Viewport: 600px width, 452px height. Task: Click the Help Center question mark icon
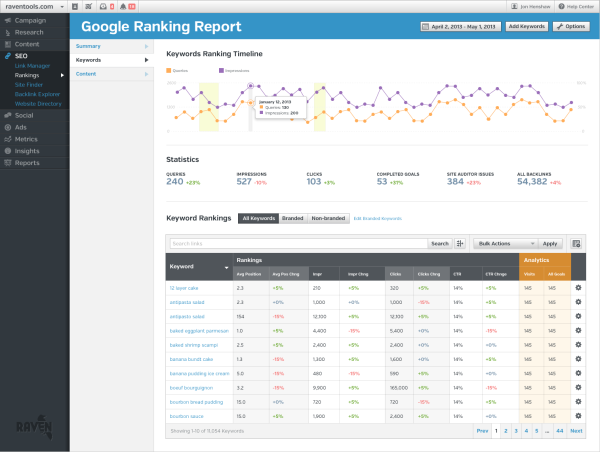(561, 7)
